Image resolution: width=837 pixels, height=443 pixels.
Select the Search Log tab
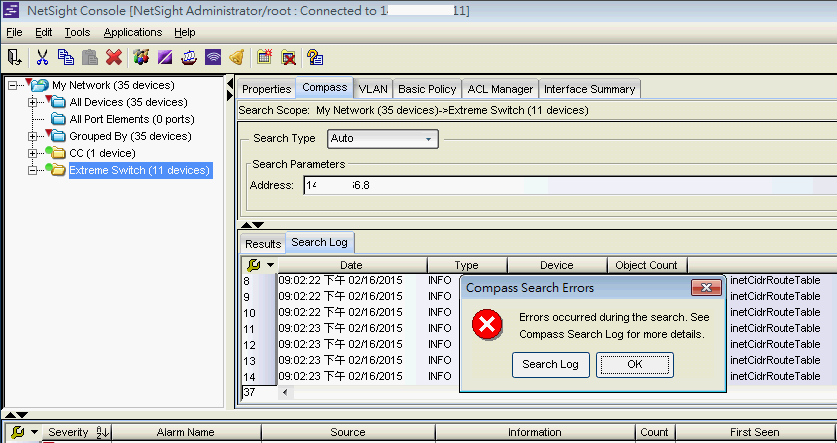pos(319,242)
